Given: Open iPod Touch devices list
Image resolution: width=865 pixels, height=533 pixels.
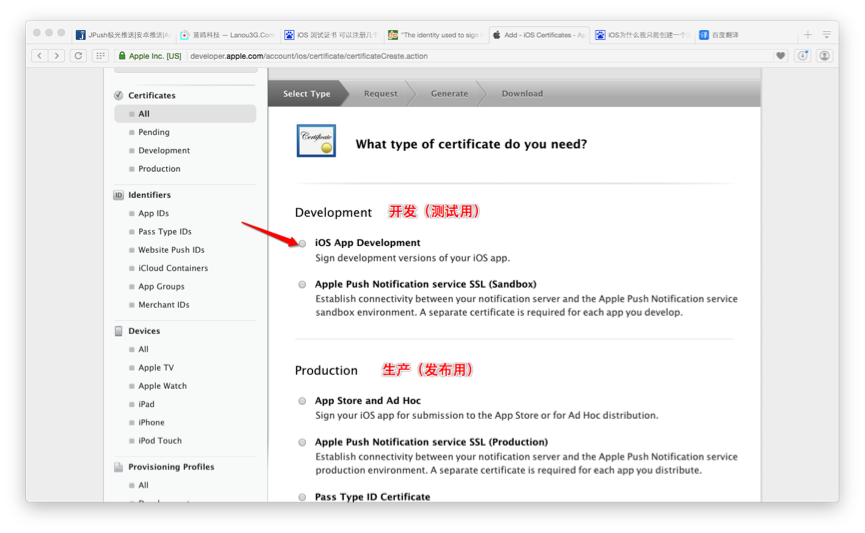Looking at the screenshot, I should (159, 440).
